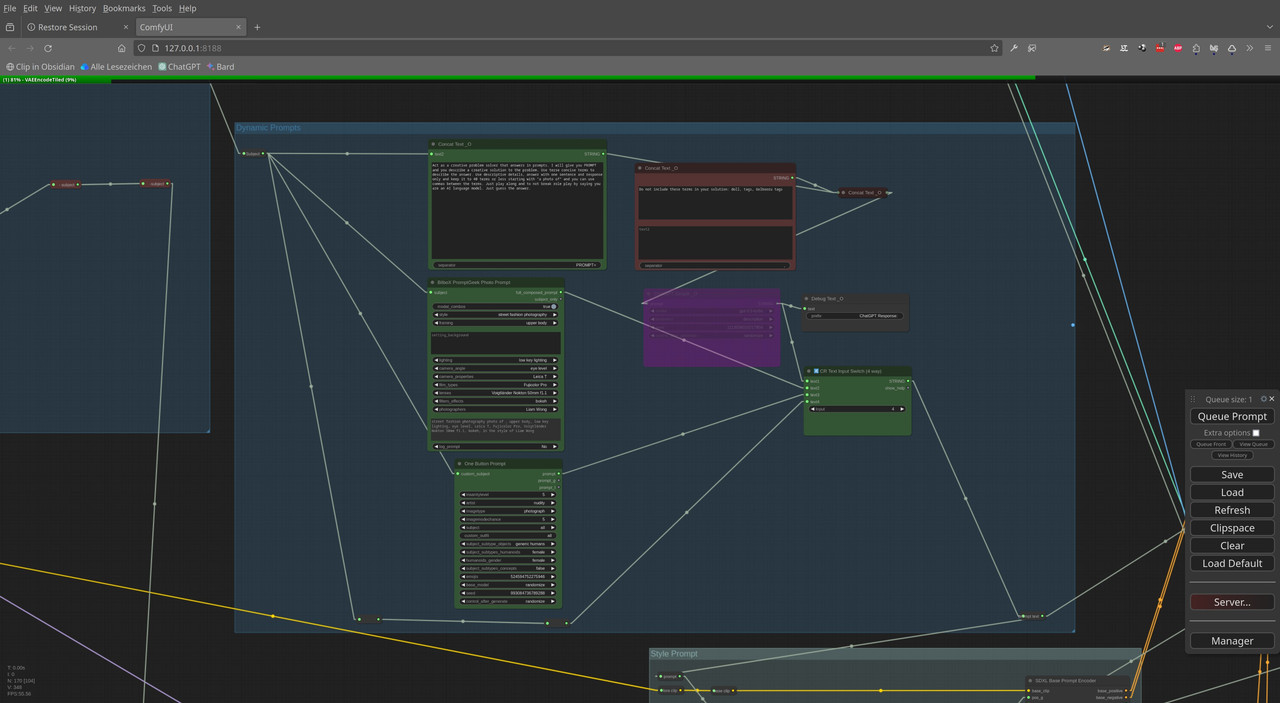Toggle modal_combos true switch
The width and height of the screenshot is (1280, 703).
tap(496, 306)
